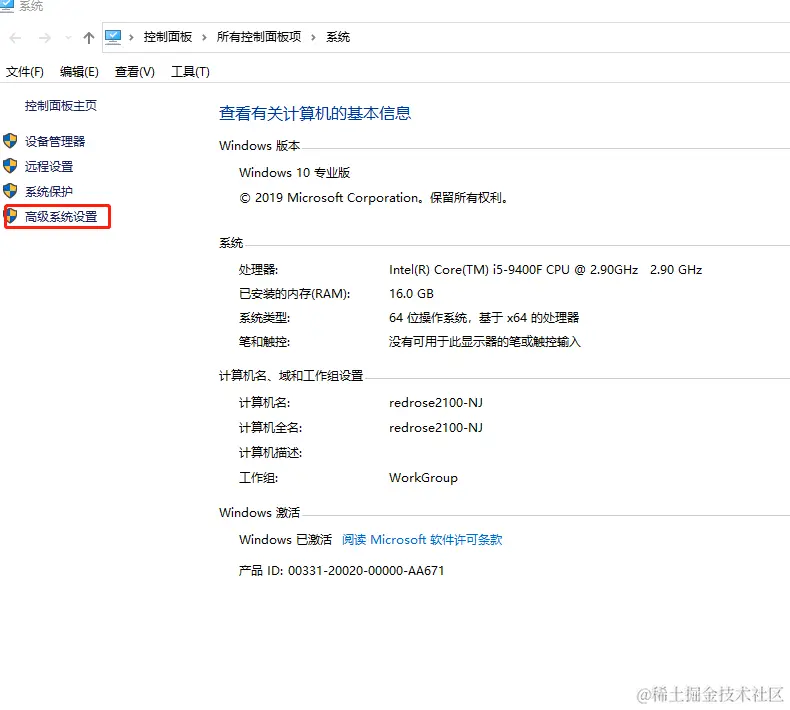Click the 计算机名、域和工作组设置 section header
Screen dimensions: 790x710
(291, 376)
